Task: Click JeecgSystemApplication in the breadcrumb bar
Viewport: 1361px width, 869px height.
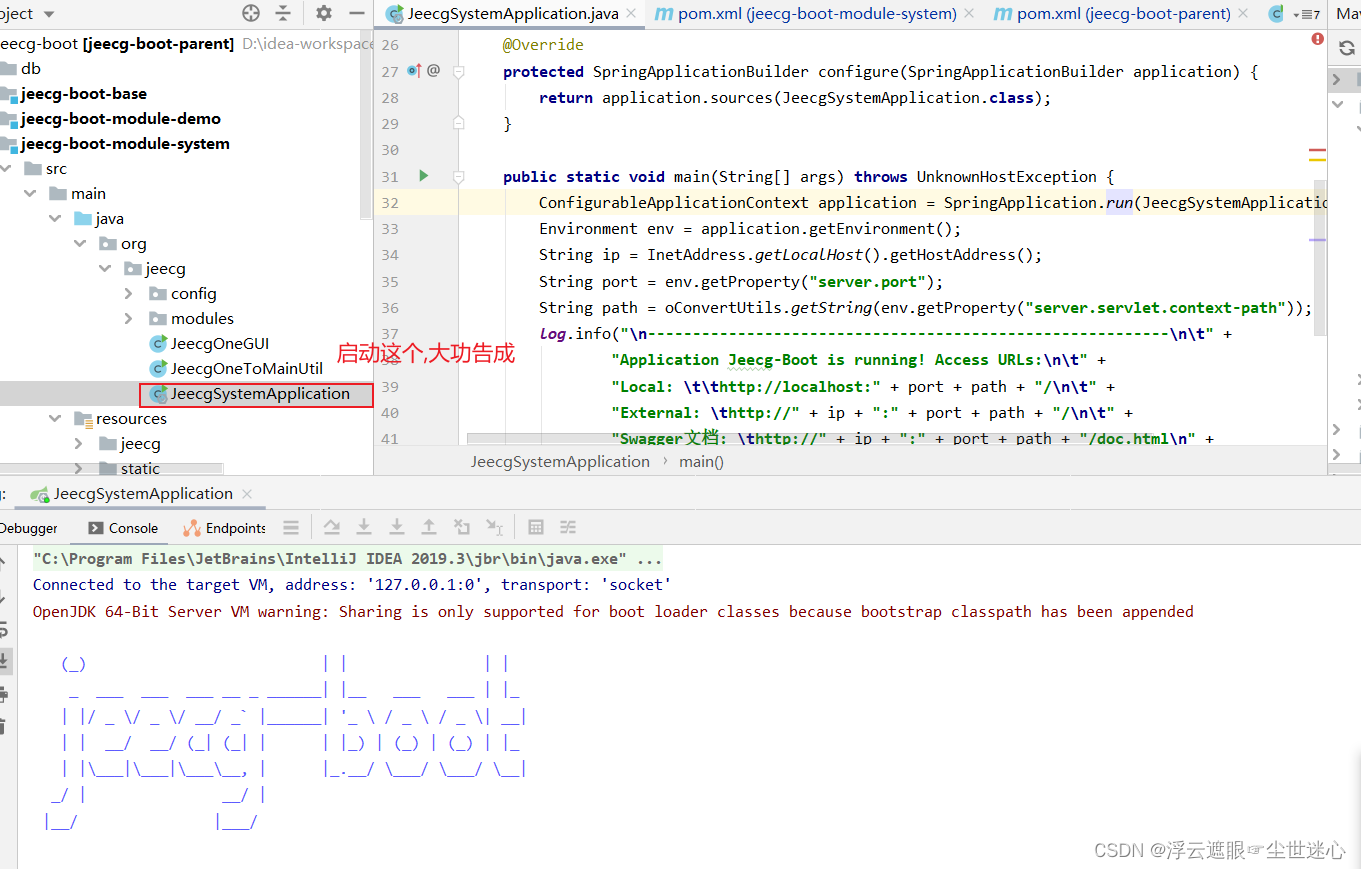Action: tap(560, 461)
